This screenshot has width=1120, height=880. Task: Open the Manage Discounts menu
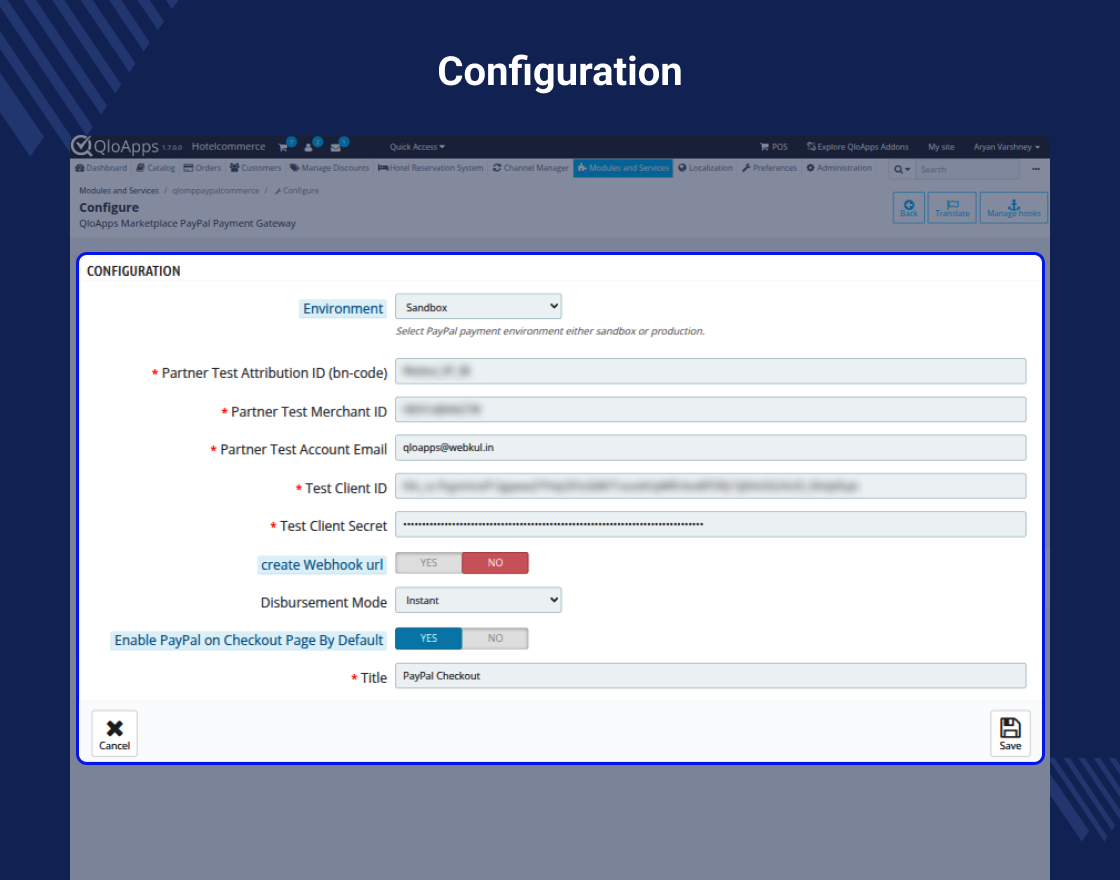(329, 169)
